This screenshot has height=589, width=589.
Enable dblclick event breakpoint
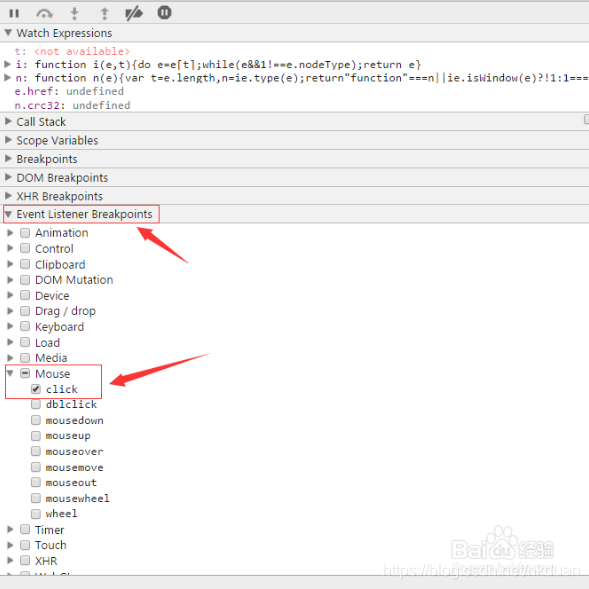36,405
